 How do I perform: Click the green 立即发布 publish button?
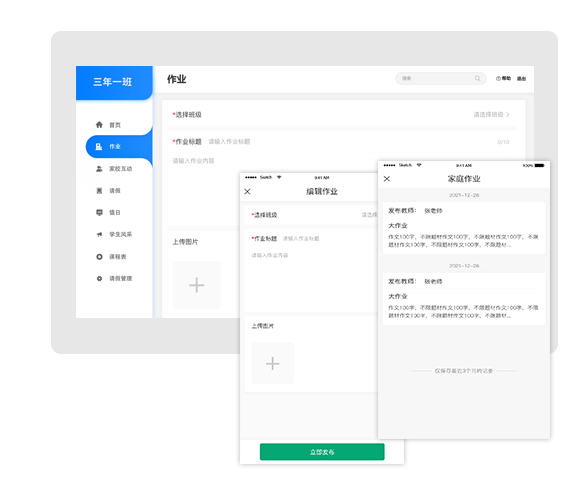pos(322,452)
